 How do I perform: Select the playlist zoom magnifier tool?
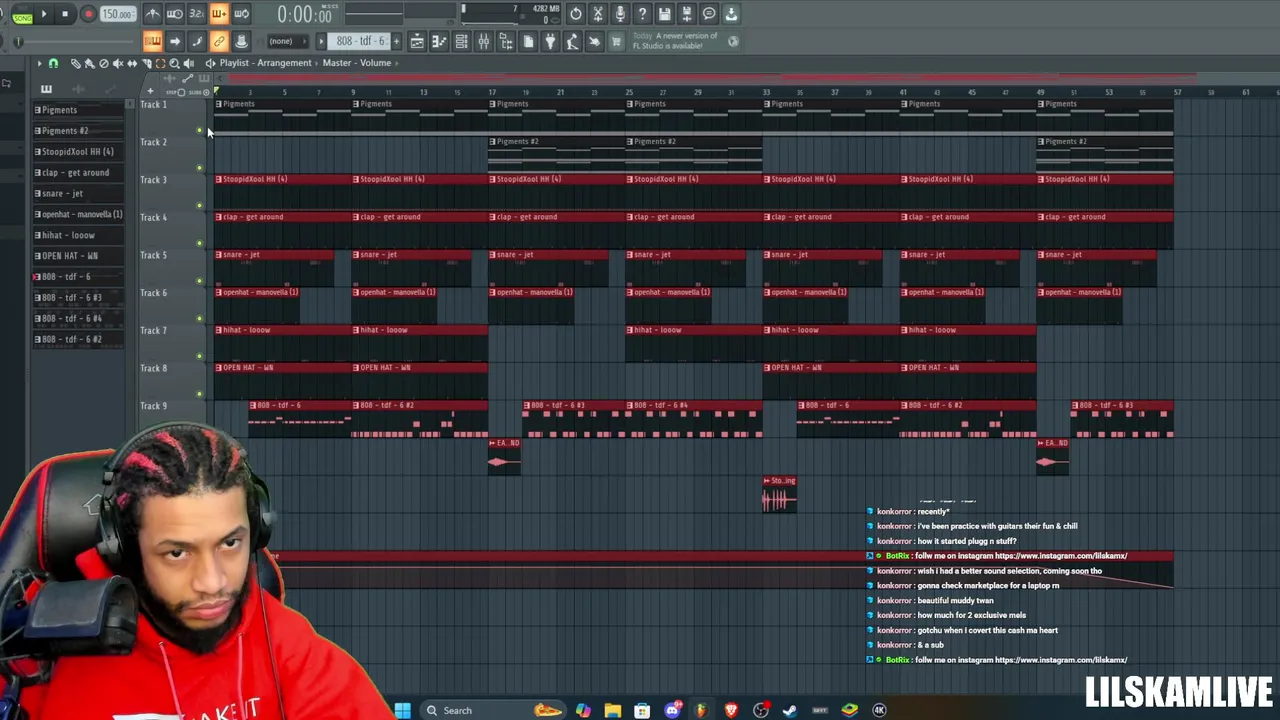coord(174,63)
